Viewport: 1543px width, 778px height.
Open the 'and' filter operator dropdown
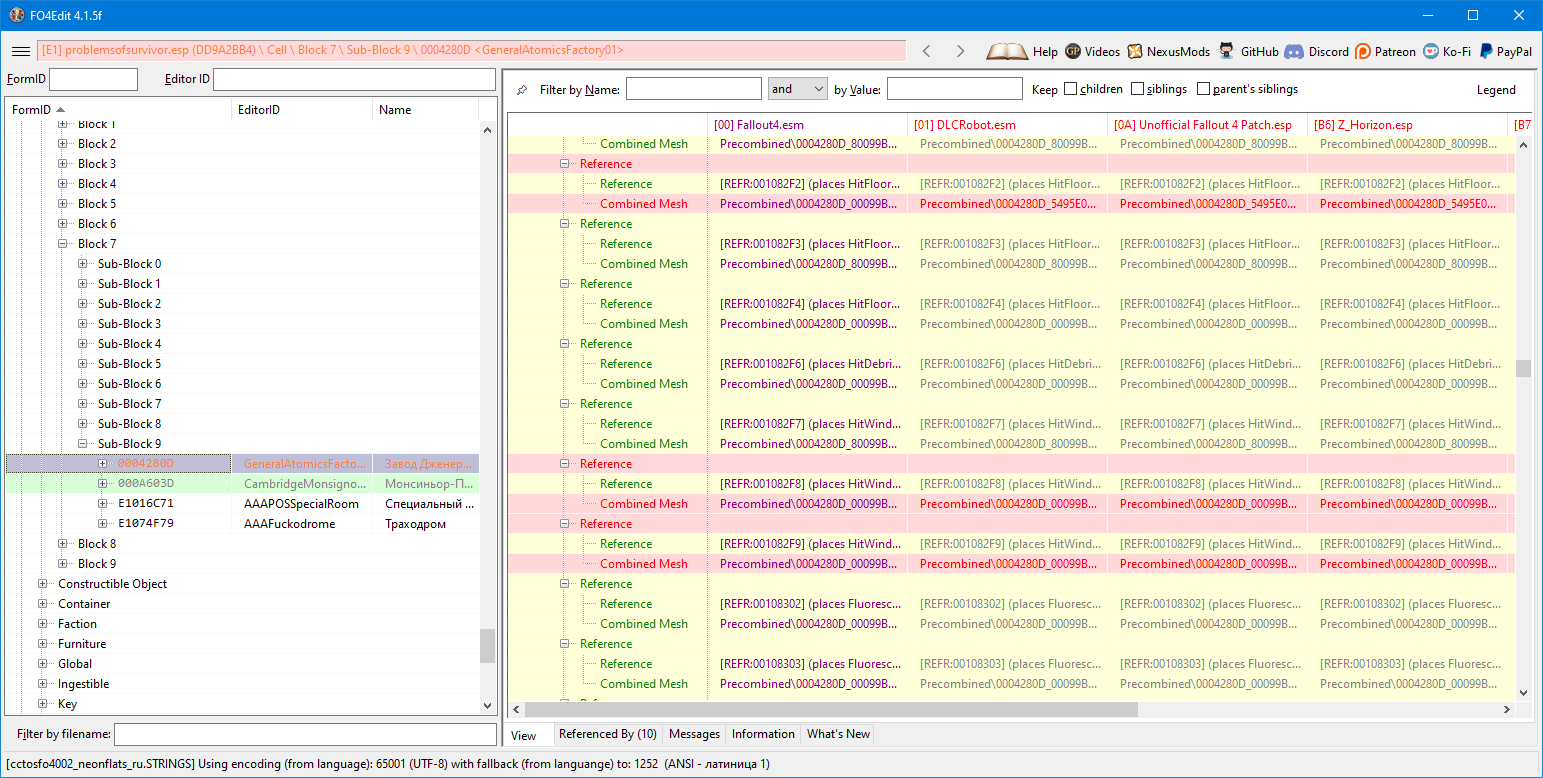[x=797, y=89]
